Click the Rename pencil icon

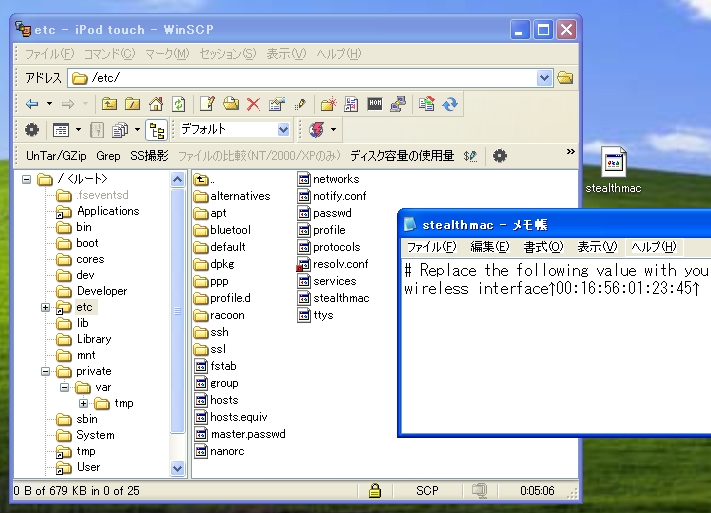(x=300, y=104)
